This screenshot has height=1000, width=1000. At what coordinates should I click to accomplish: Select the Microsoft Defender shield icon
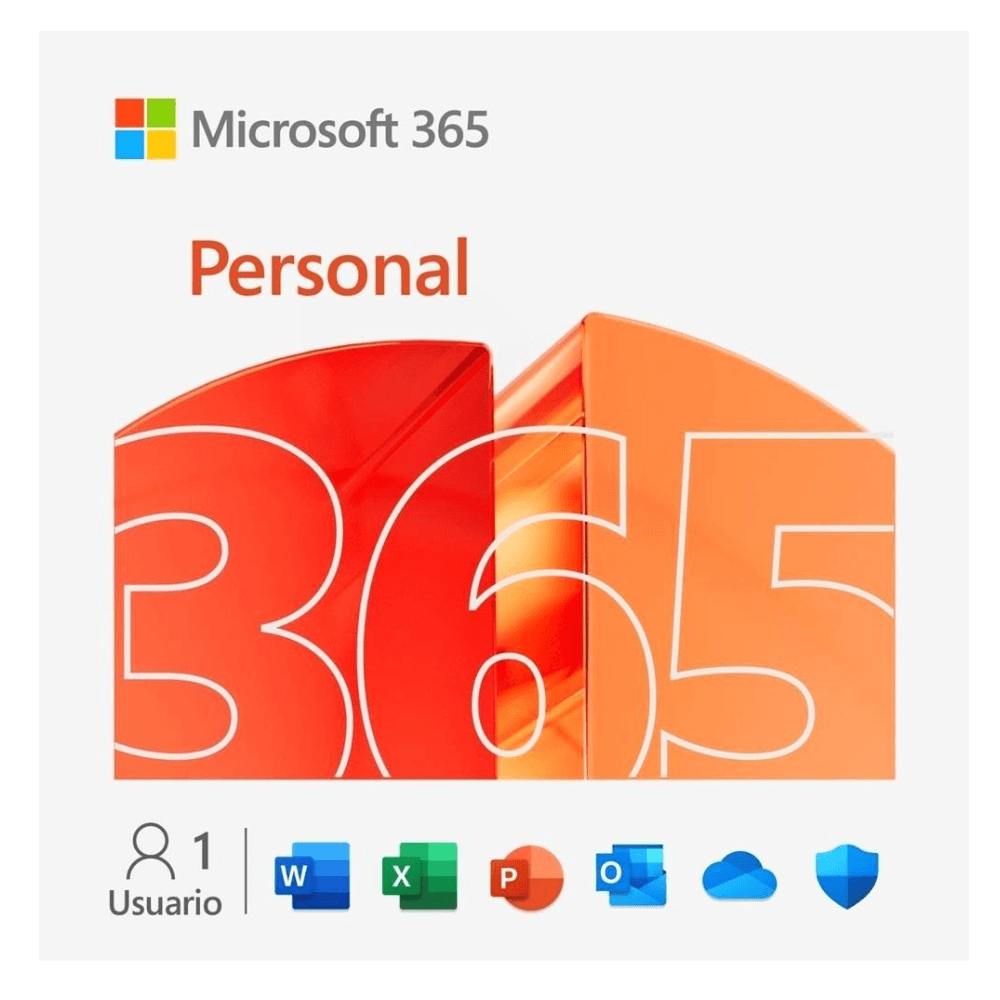click(x=847, y=876)
